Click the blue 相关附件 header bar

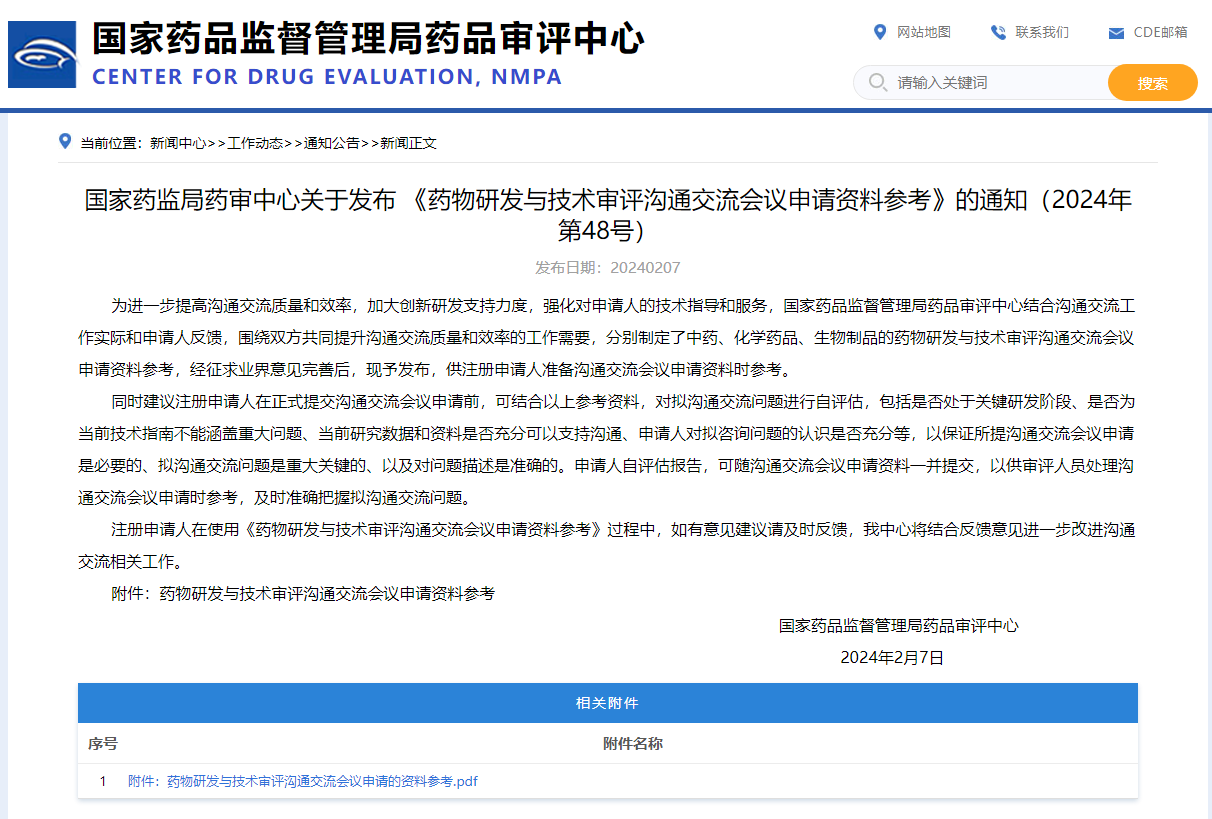click(x=607, y=703)
